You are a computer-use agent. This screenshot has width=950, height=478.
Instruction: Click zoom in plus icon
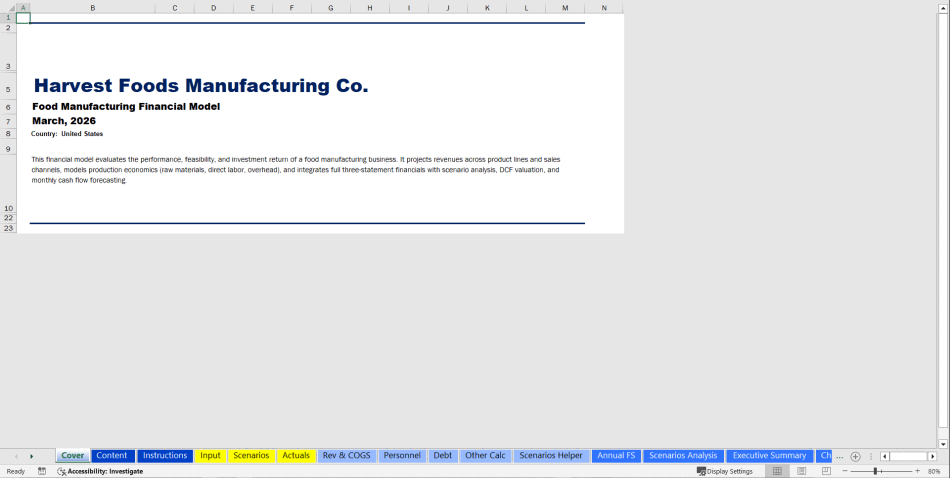[x=917, y=471]
